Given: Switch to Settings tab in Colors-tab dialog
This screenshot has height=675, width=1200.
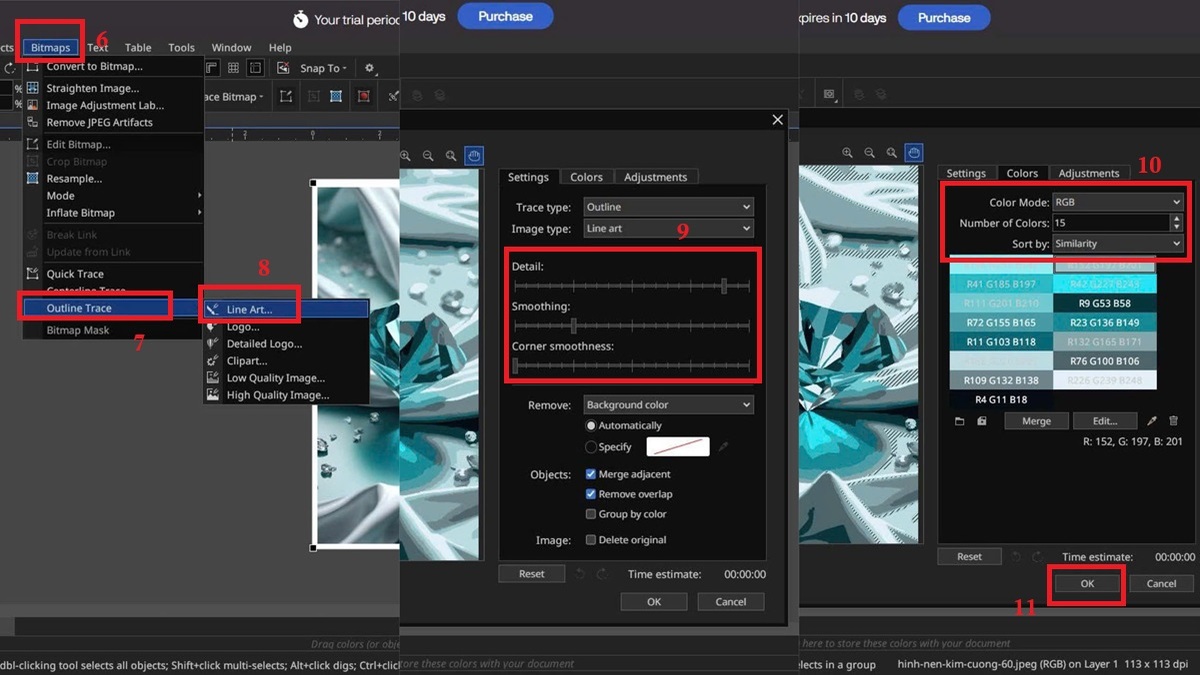Looking at the screenshot, I should [x=966, y=173].
